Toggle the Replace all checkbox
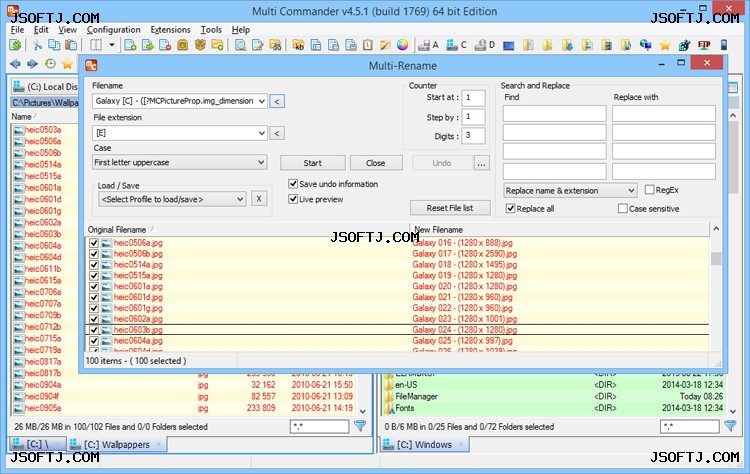 (510, 209)
